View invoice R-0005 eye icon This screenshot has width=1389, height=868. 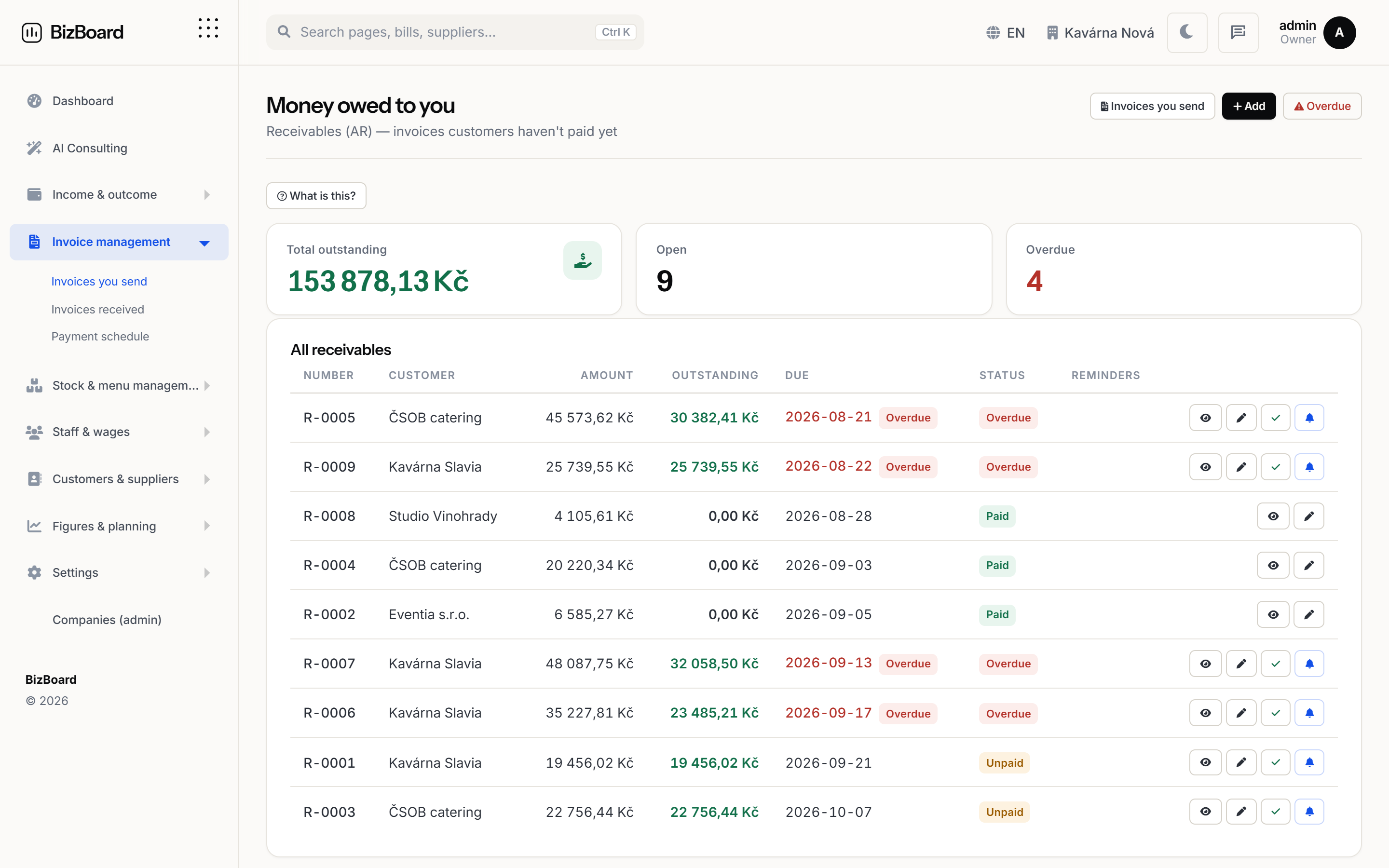tap(1205, 417)
